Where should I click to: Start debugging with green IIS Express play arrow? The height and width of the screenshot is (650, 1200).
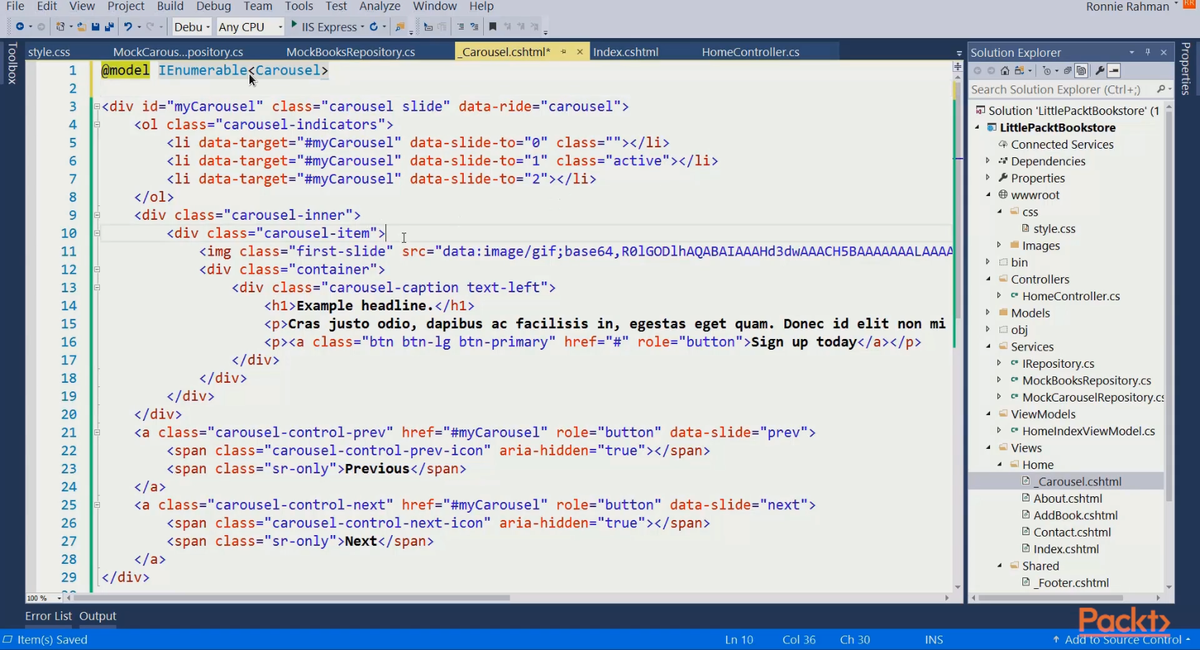[x=293, y=25]
